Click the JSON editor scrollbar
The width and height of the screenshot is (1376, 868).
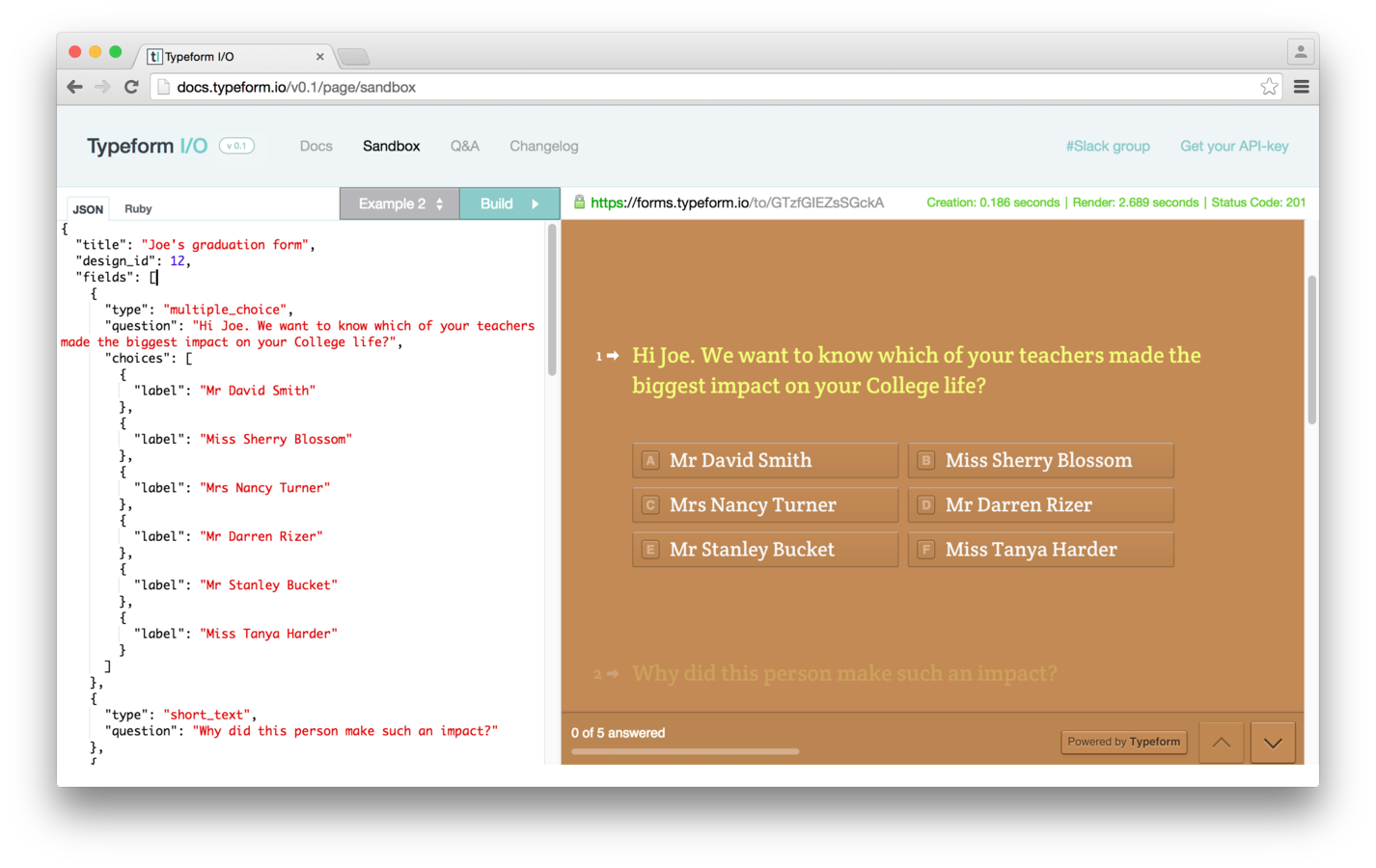552,299
